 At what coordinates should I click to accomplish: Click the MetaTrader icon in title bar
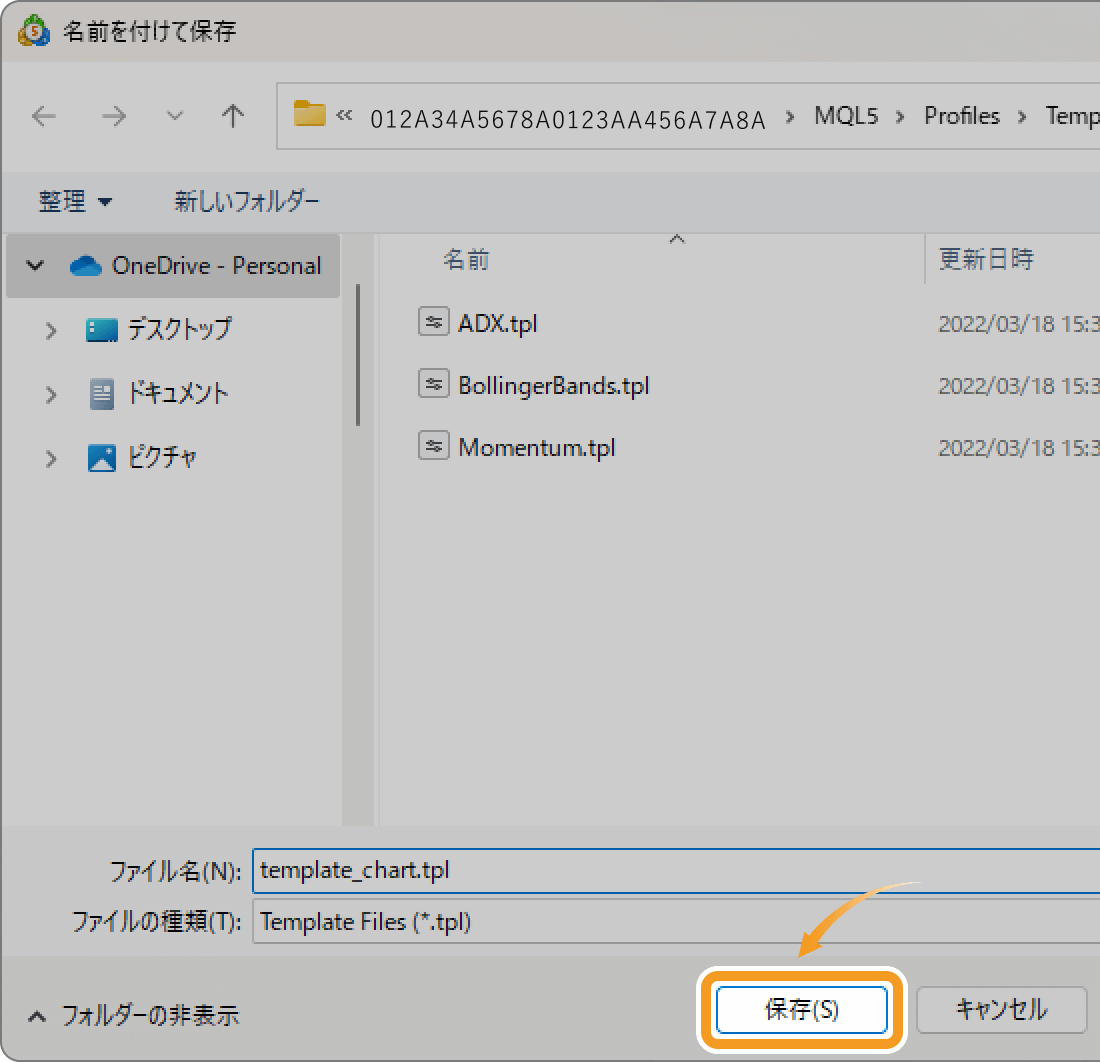click(34, 31)
